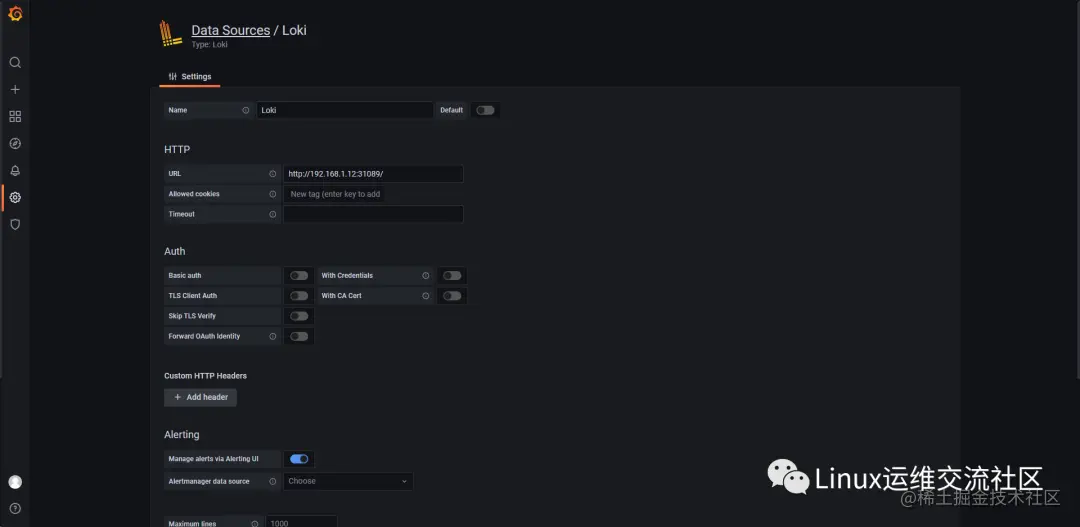Enable the Skip TLS Verify switch
The height and width of the screenshot is (527, 1080).
click(x=299, y=316)
